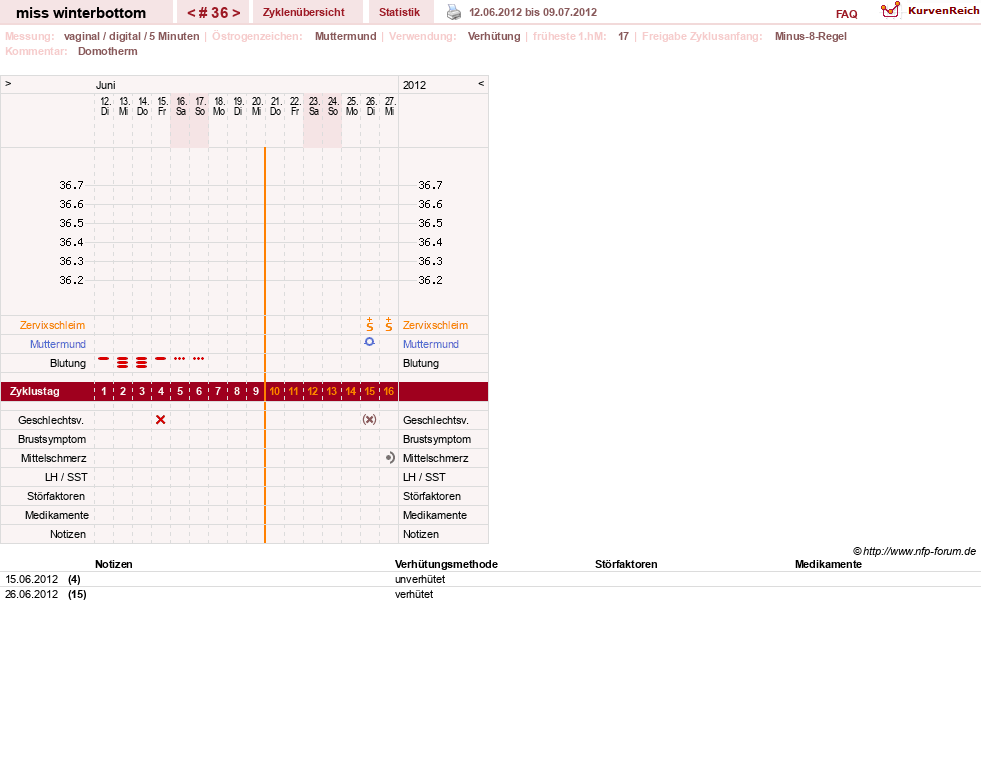The height and width of the screenshot is (763, 981).
Task: Open the Zyklenübersicht tab
Action: tap(303, 12)
